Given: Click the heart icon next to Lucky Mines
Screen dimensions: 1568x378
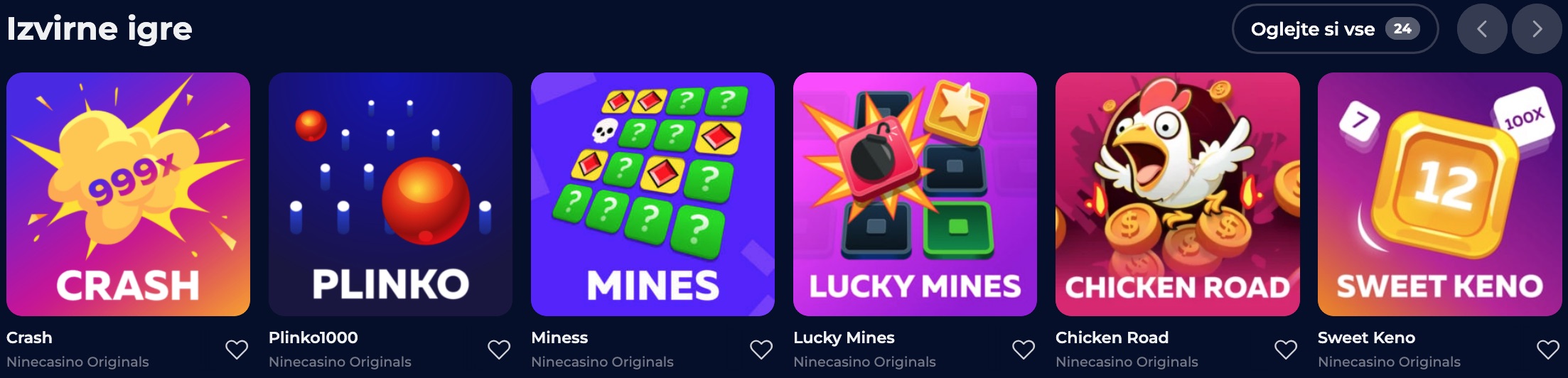Looking at the screenshot, I should (x=1024, y=350).
